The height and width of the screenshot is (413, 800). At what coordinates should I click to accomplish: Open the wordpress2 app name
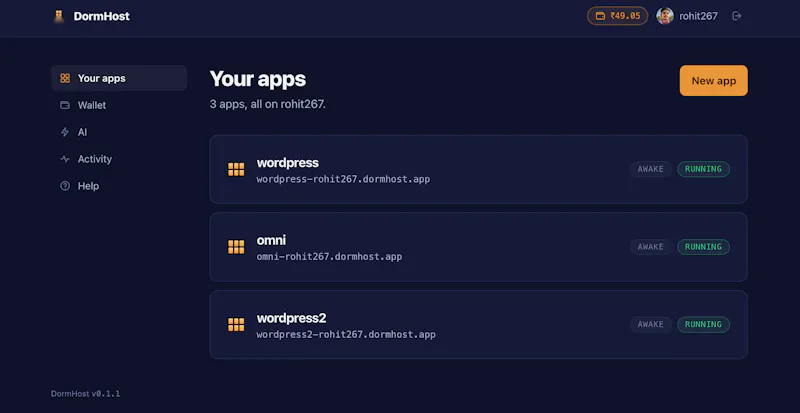coord(291,318)
